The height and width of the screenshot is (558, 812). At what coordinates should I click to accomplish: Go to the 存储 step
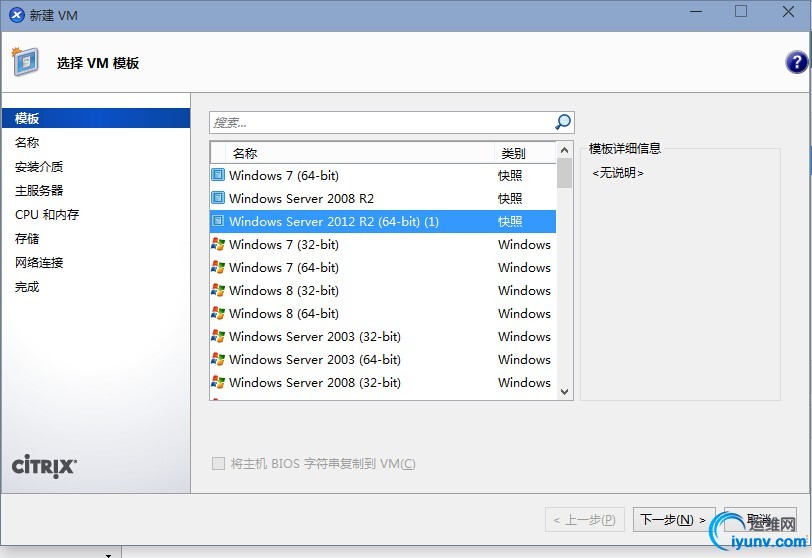(27, 239)
